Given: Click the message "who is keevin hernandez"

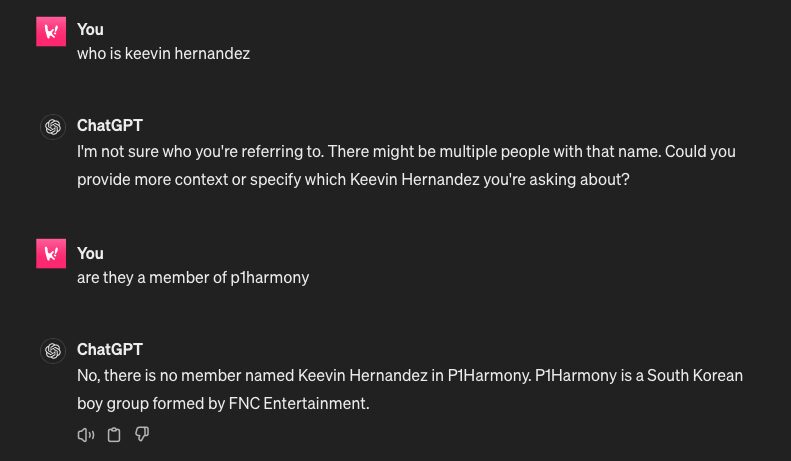Looking at the screenshot, I should [x=163, y=54].
